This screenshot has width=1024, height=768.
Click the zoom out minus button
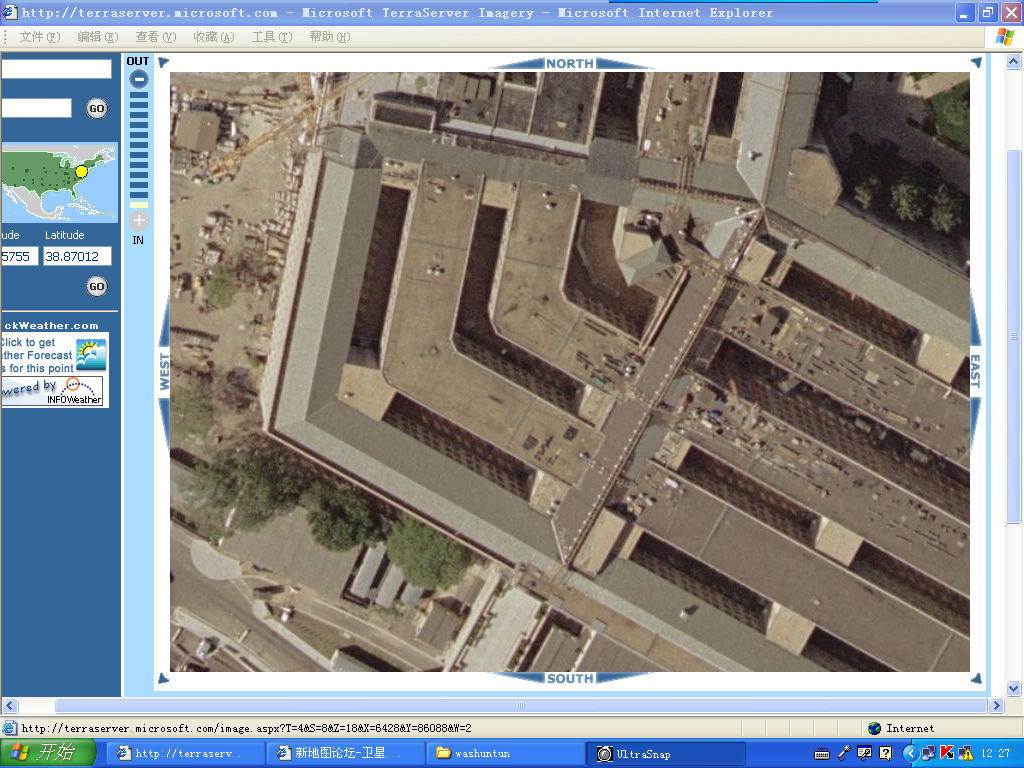(139, 79)
